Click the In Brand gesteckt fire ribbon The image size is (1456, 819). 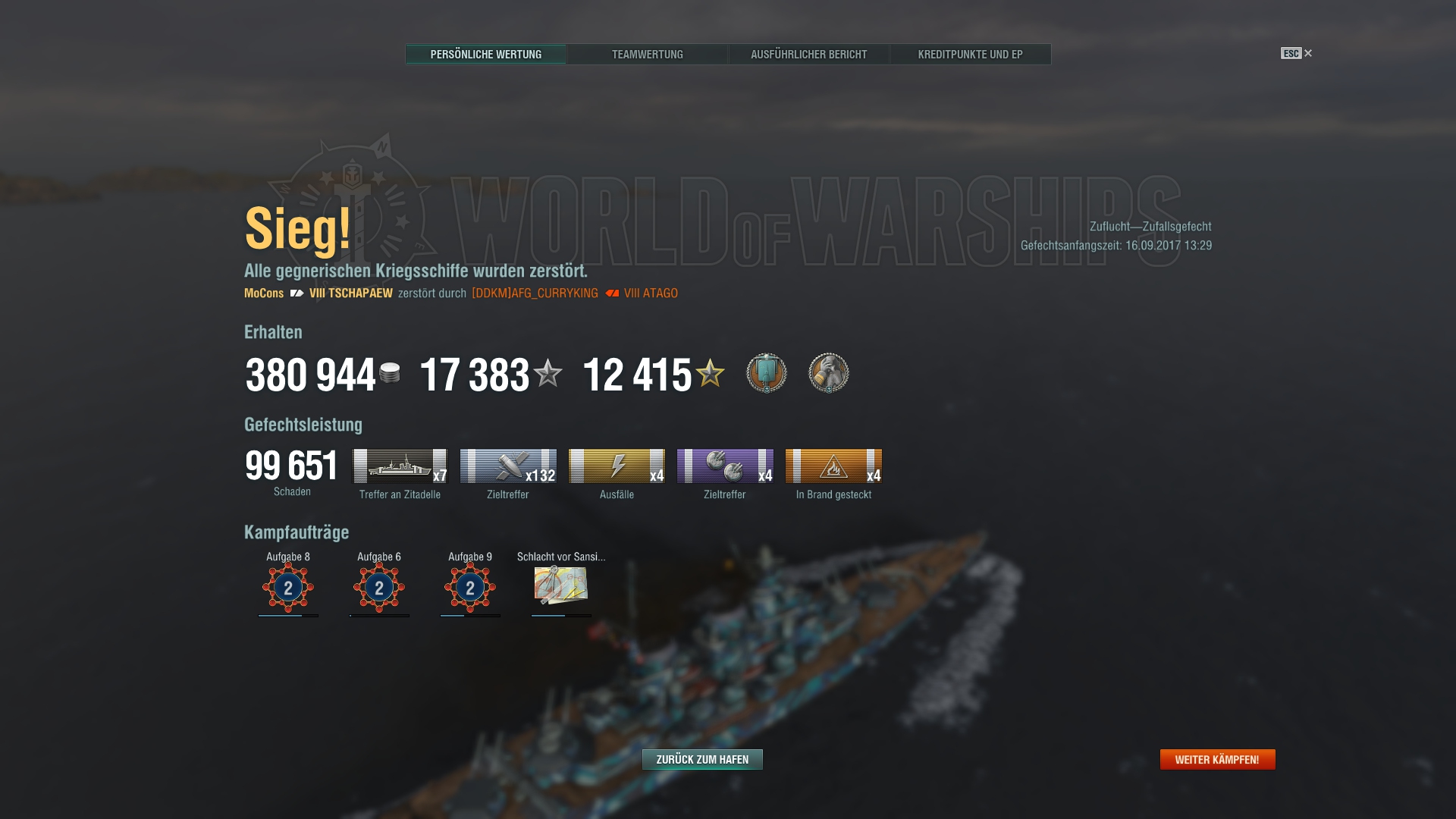[833, 466]
